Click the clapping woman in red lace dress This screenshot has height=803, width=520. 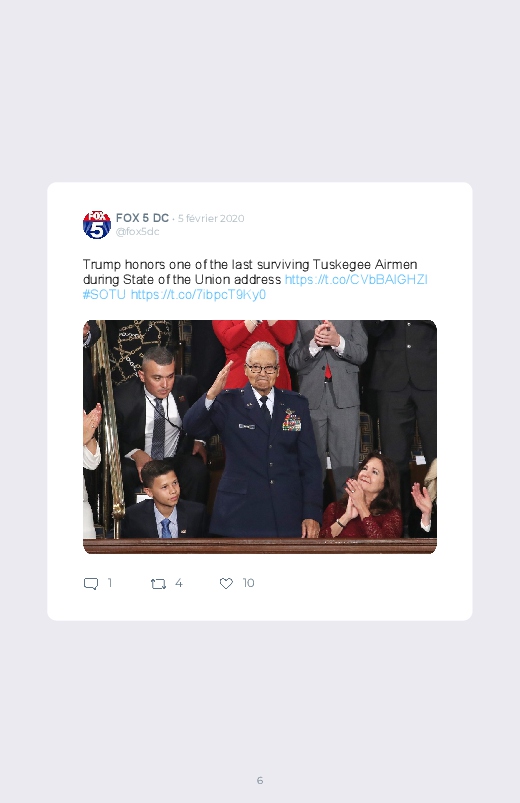[x=364, y=495]
